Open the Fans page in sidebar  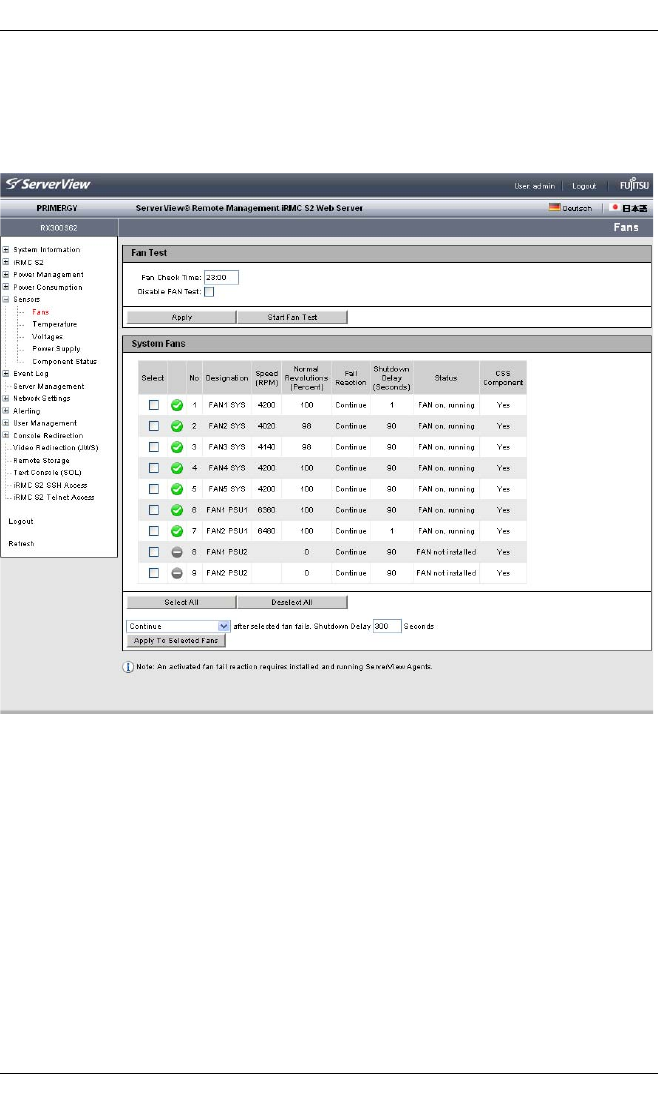tap(41, 312)
